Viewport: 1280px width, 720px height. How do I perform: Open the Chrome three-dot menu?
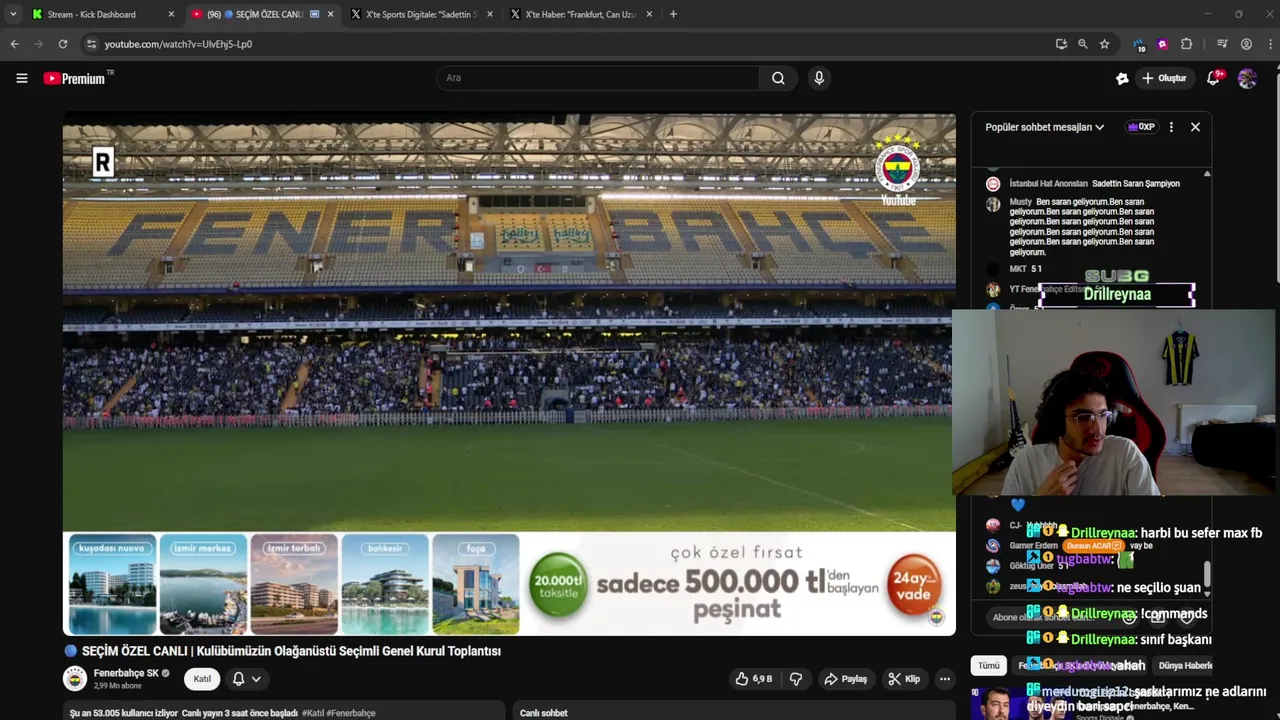pos(1270,44)
